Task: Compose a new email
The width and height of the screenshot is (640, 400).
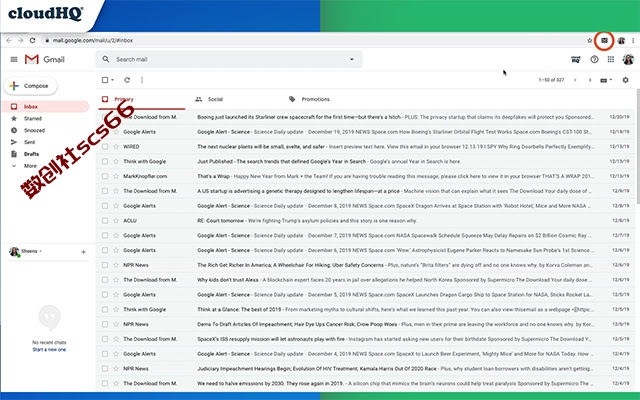Action: pos(31,86)
